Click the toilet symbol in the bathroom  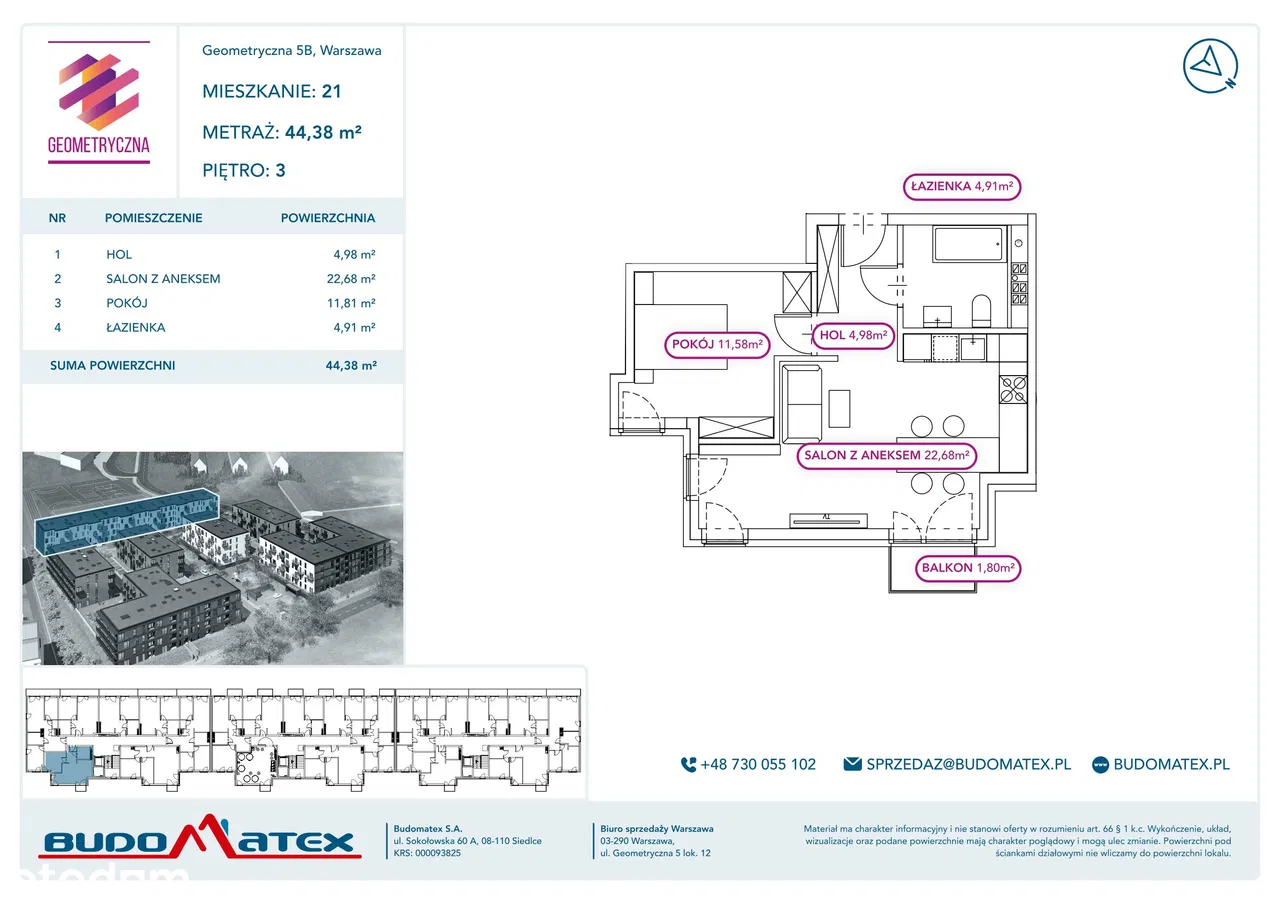point(980,311)
